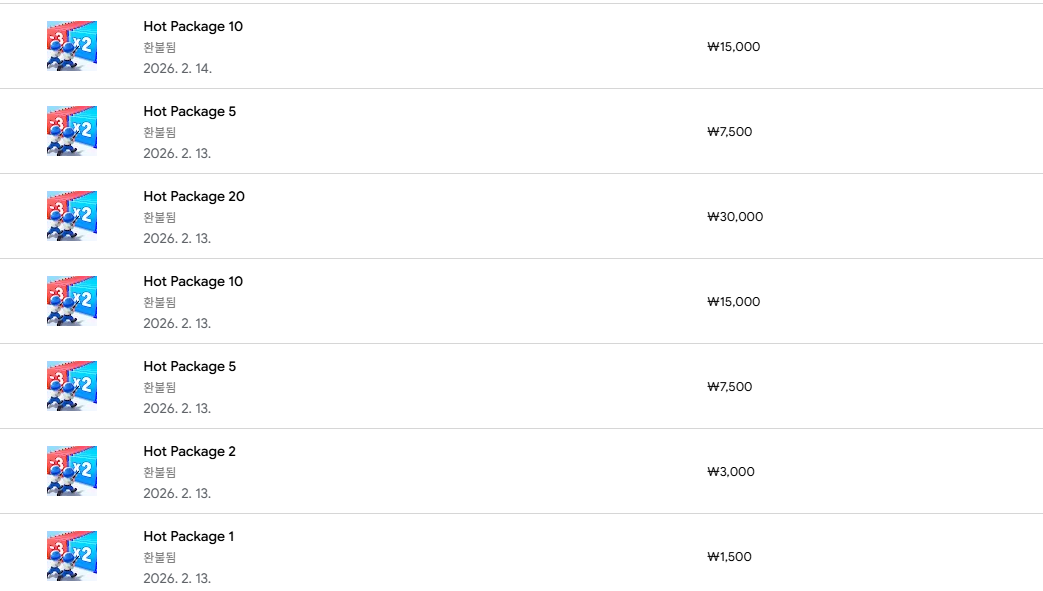Click the 환불됨 status under Hot Package 1

tap(160, 557)
